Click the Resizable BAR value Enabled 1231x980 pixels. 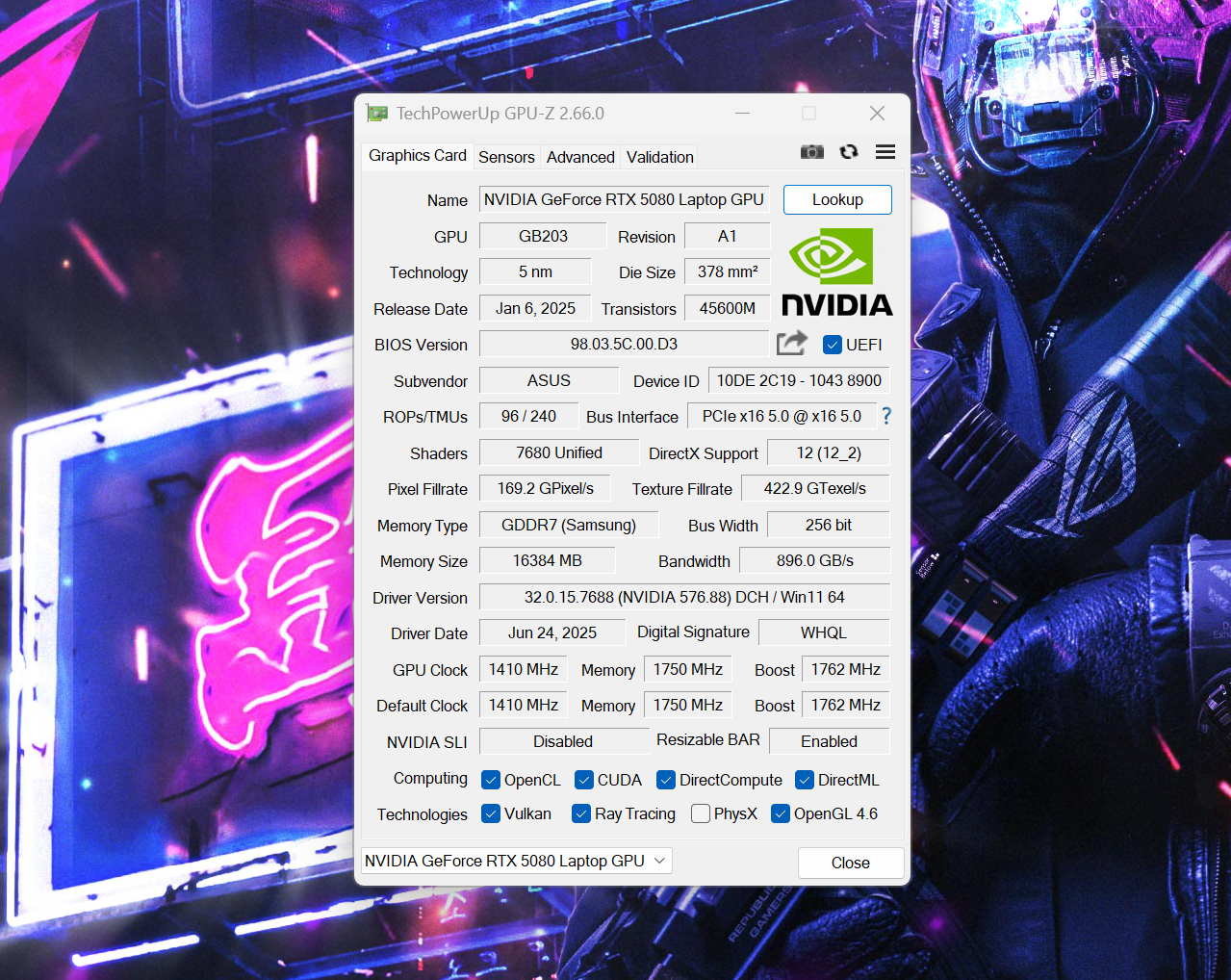pos(829,741)
